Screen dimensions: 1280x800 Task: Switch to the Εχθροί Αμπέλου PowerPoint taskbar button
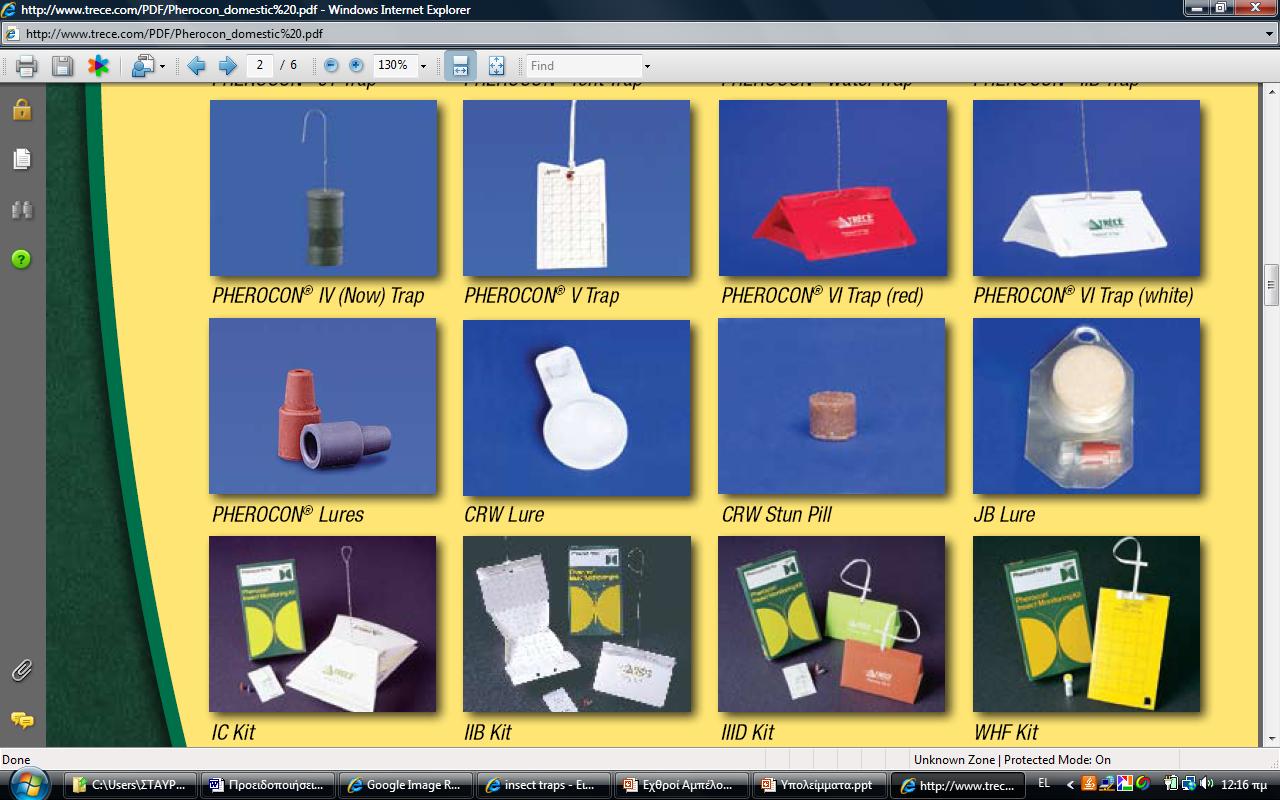coord(680,785)
